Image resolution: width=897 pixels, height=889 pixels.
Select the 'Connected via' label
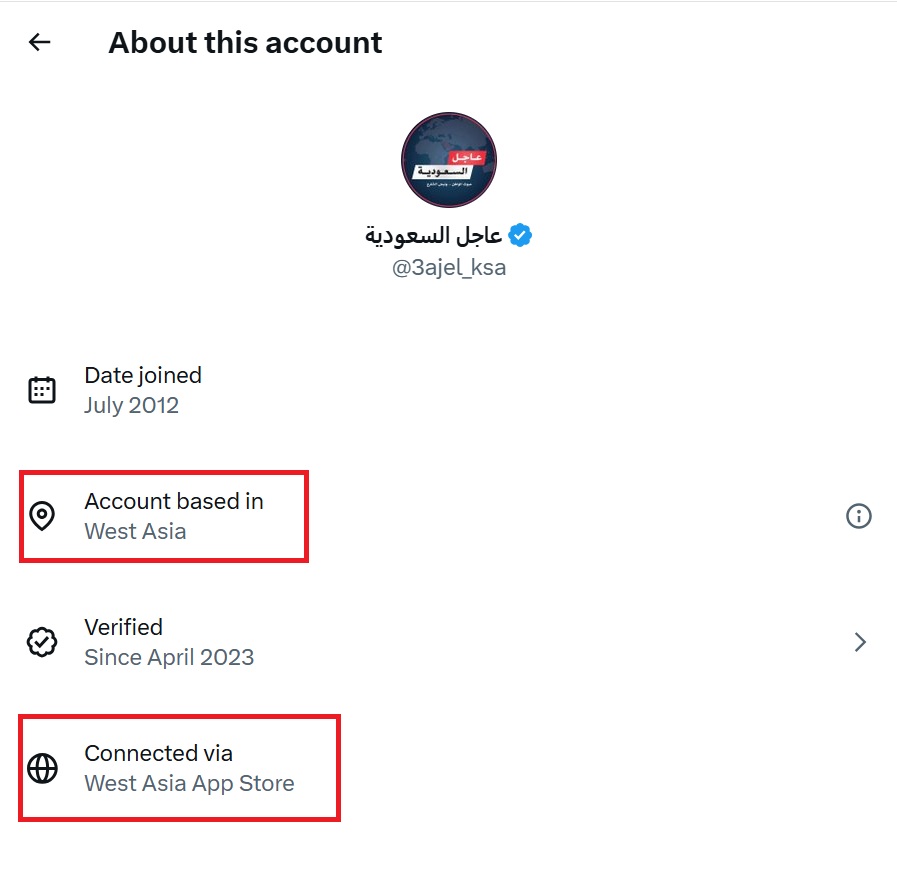tap(158, 753)
